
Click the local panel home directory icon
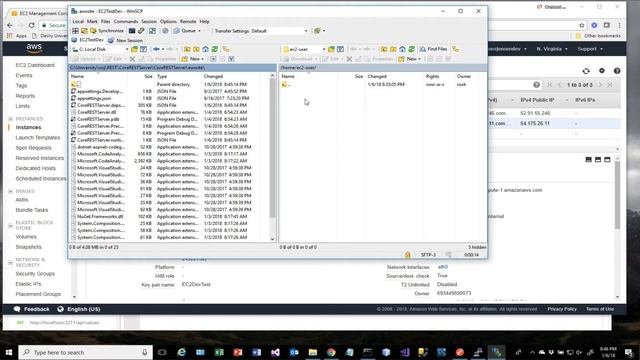(x=205, y=49)
